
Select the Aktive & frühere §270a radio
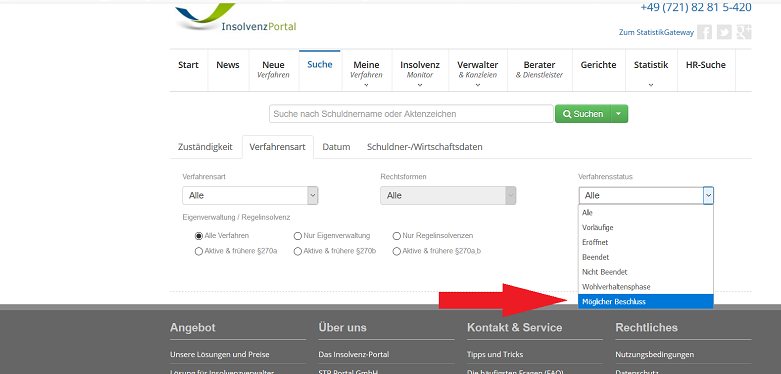pos(199,251)
